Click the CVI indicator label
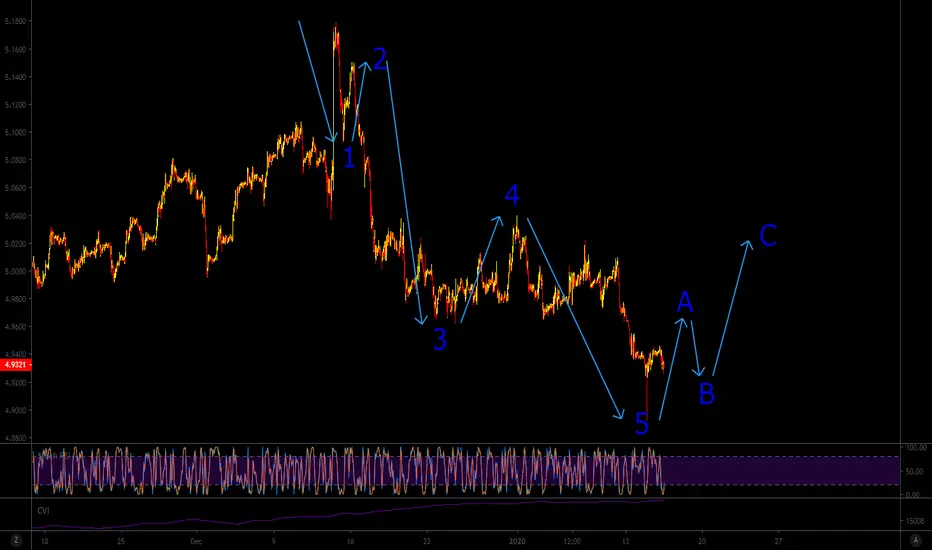932x550 pixels. (x=43, y=511)
